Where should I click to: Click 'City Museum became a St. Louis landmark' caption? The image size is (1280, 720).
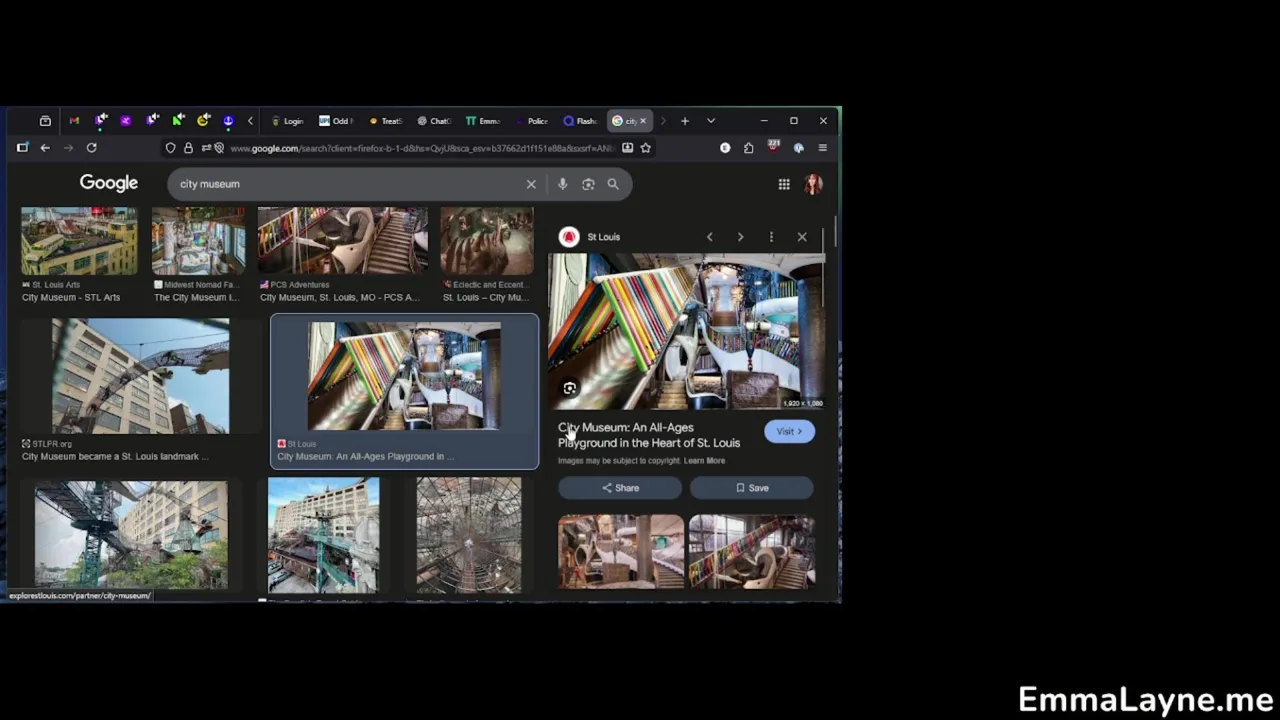115,456
